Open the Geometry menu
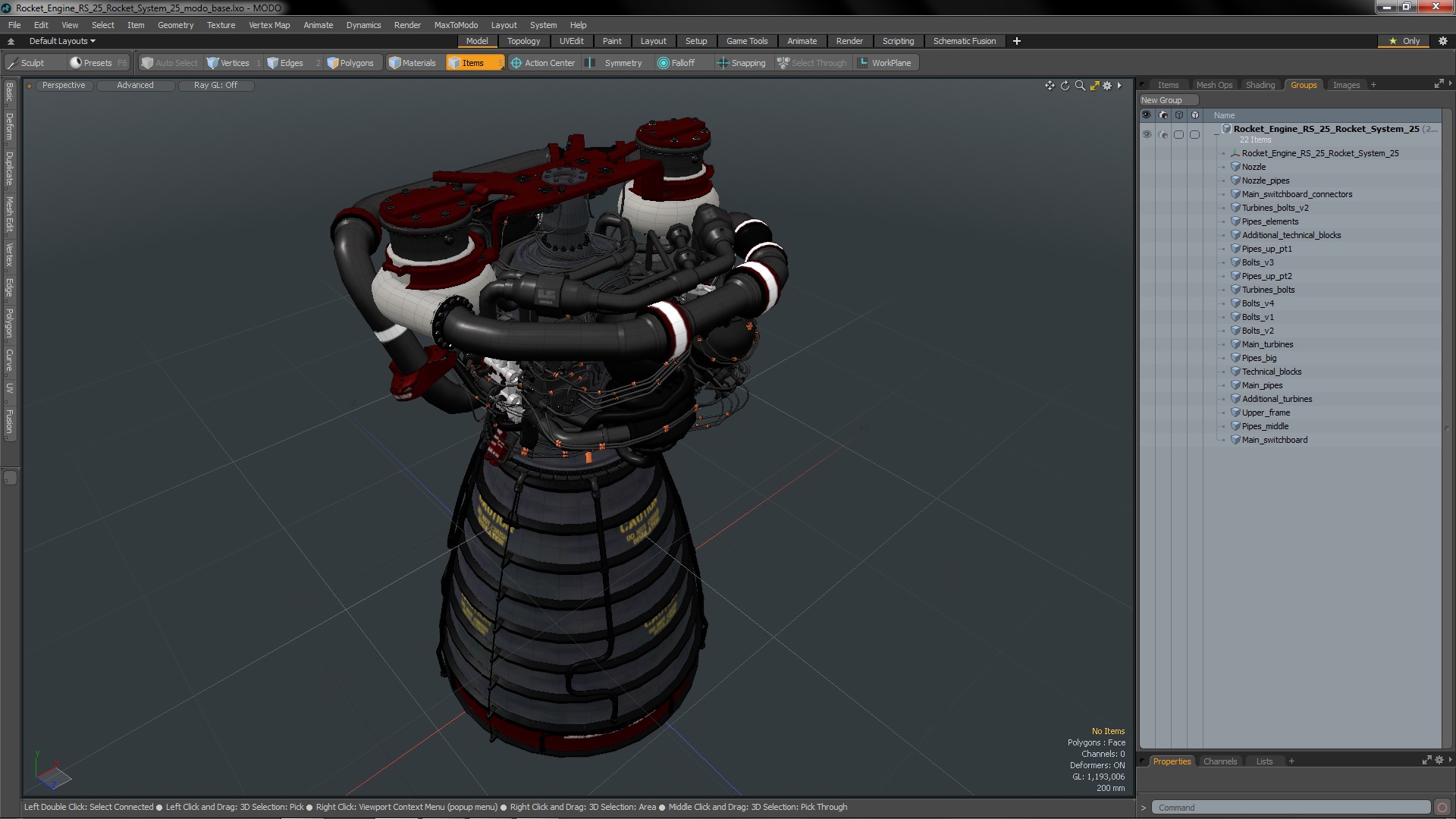The height and width of the screenshot is (819, 1456). pyautogui.click(x=175, y=25)
